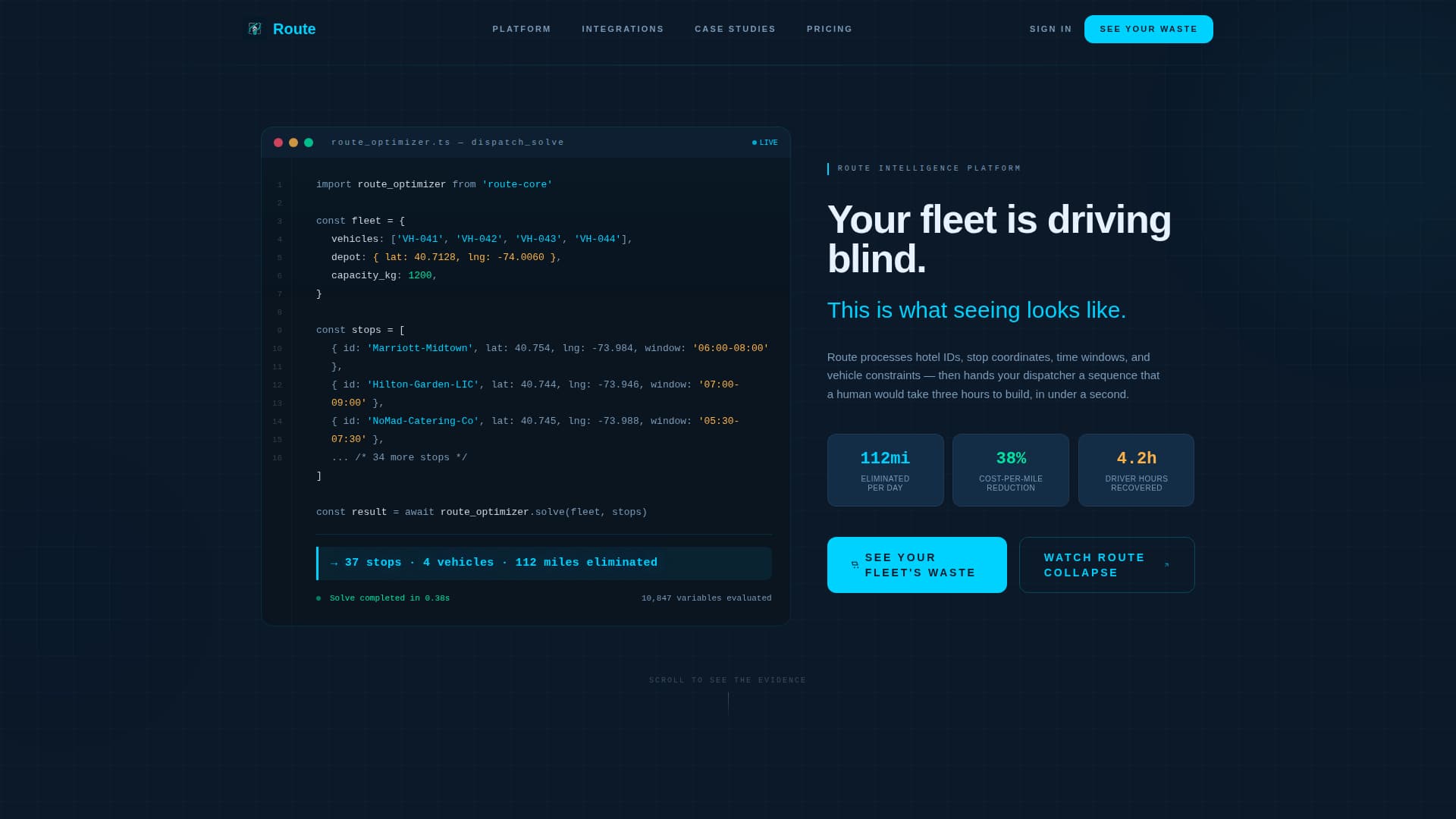Click the truck icon on See Your Fleet's Waste
Screen dimensions: 1456x819
tap(854, 564)
